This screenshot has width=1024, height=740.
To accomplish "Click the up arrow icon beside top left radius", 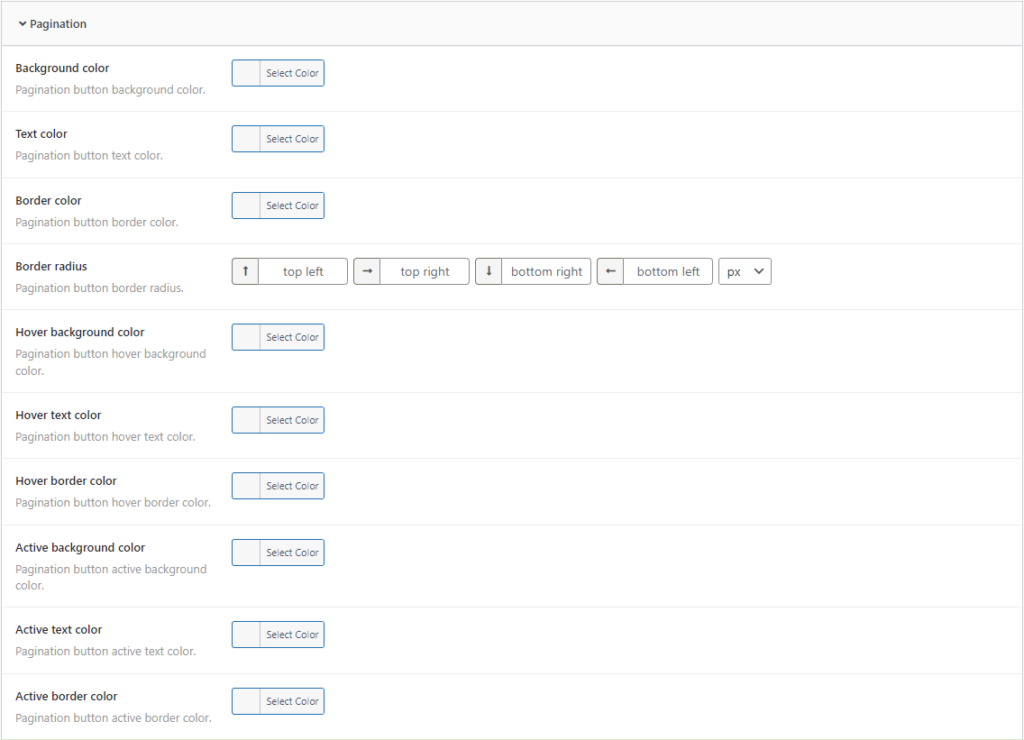I will click(x=245, y=271).
